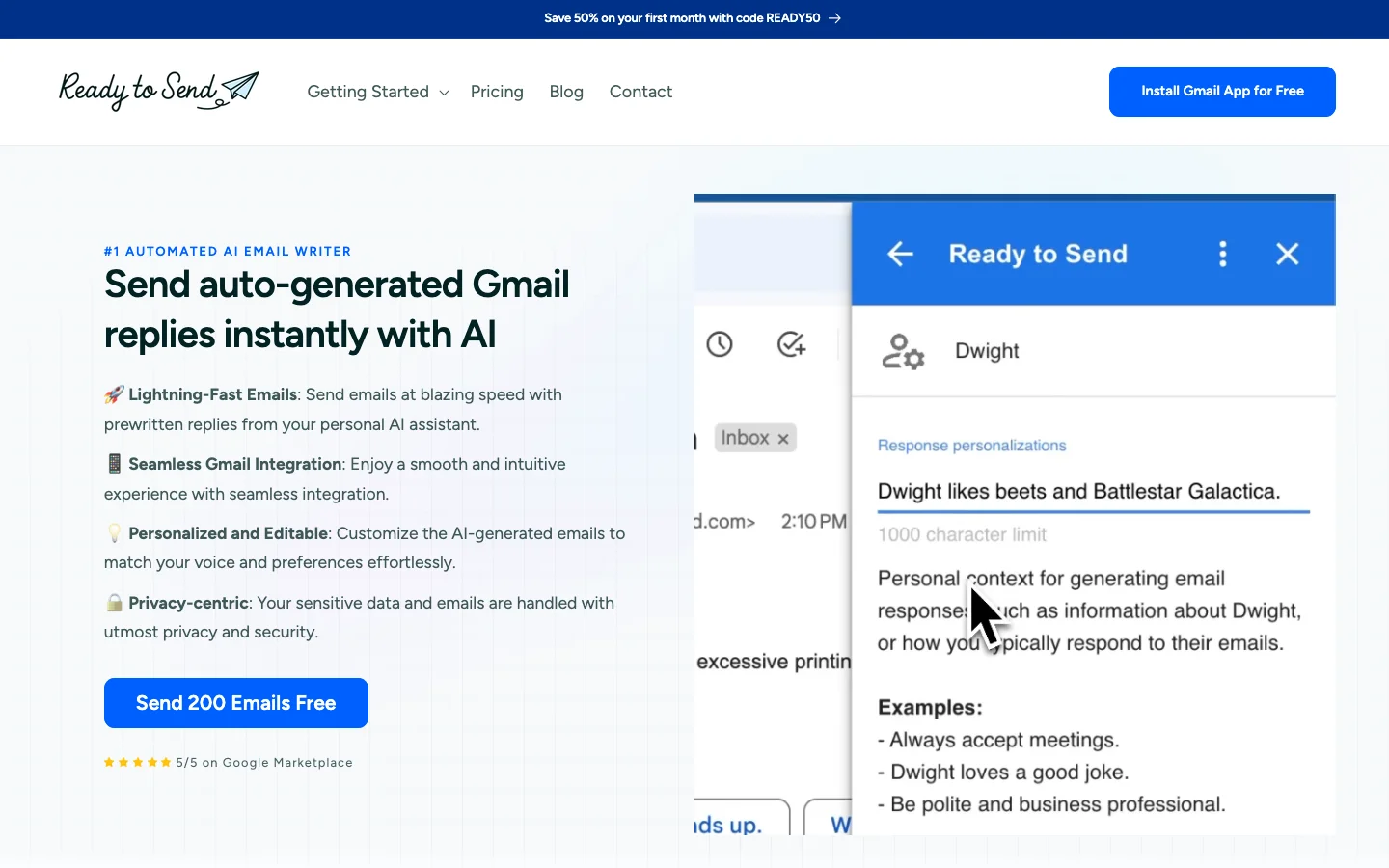Click the snooze clock icon
Image resolution: width=1389 pixels, height=868 pixels.
click(720, 344)
